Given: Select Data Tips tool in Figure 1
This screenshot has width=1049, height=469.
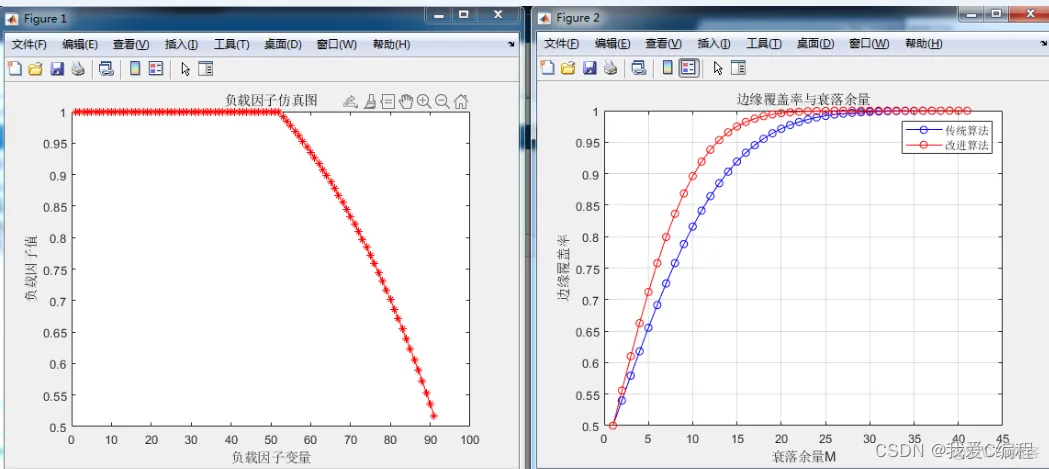Looking at the screenshot, I should (x=388, y=101).
